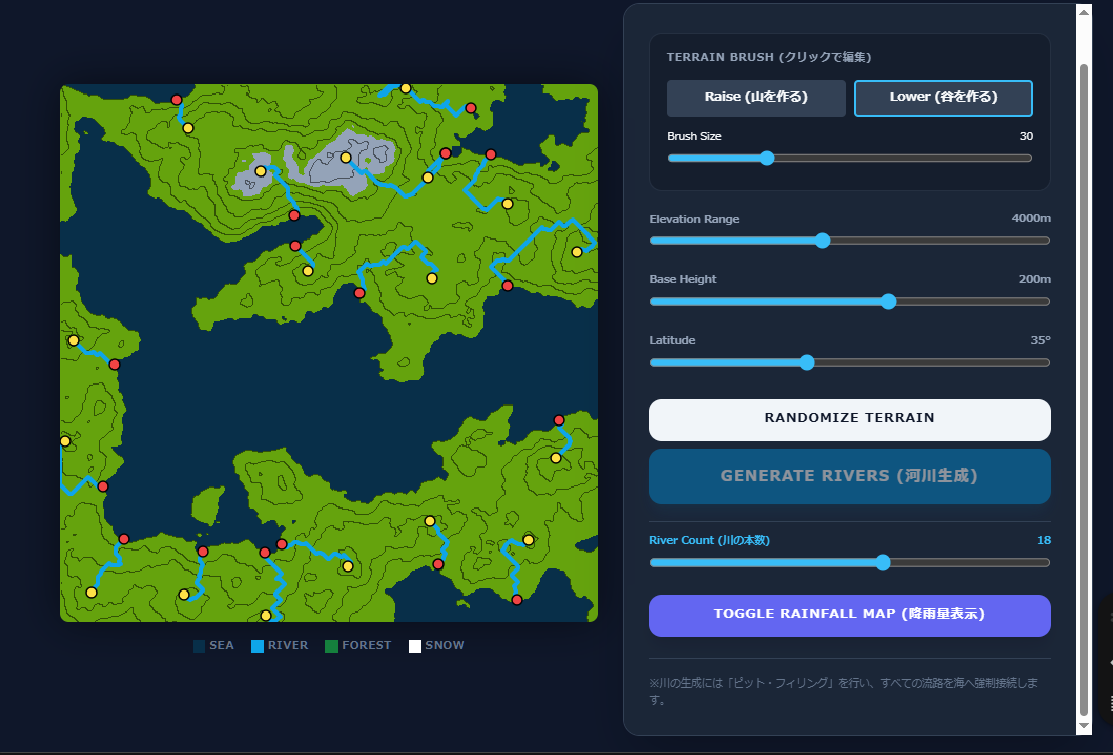Click the Brush Size slider handle
Image resolution: width=1113 pixels, height=755 pixels.
[x=767, y=158]
